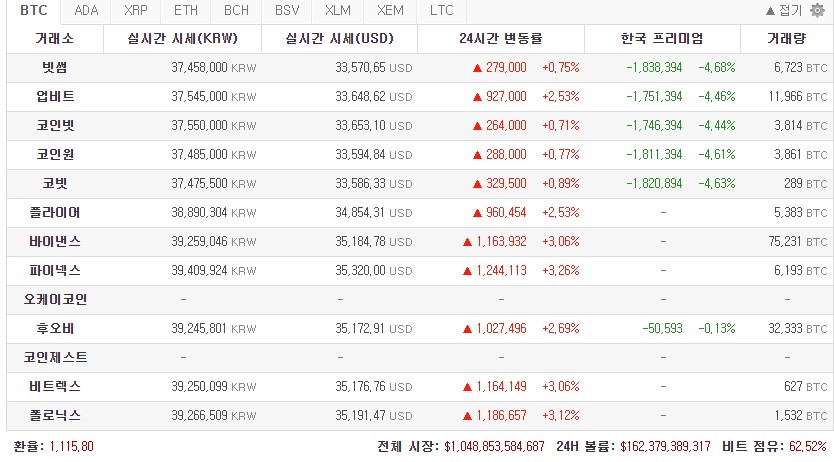Viewport: 834px width, 462px height.
Task: Select the BTC tab
Action: 34,10
